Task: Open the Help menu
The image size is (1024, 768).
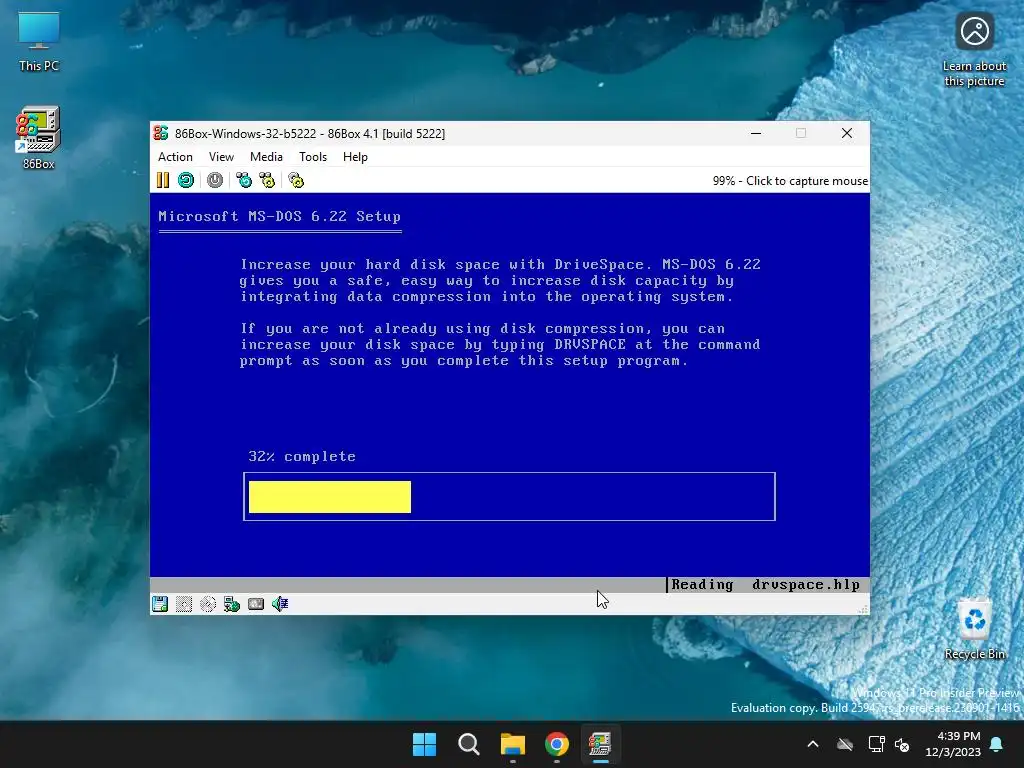Action: point(355,157)
